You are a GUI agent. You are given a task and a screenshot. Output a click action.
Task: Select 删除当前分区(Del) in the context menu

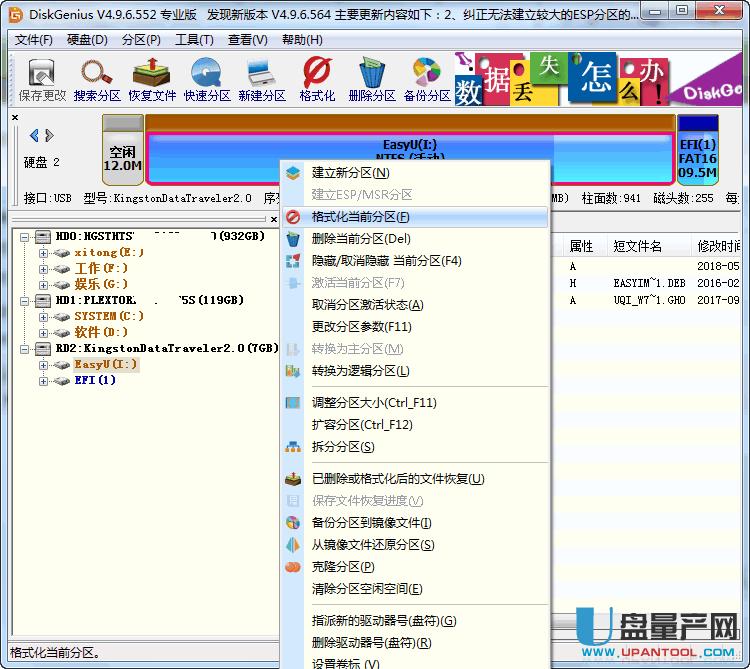(360, 239)
